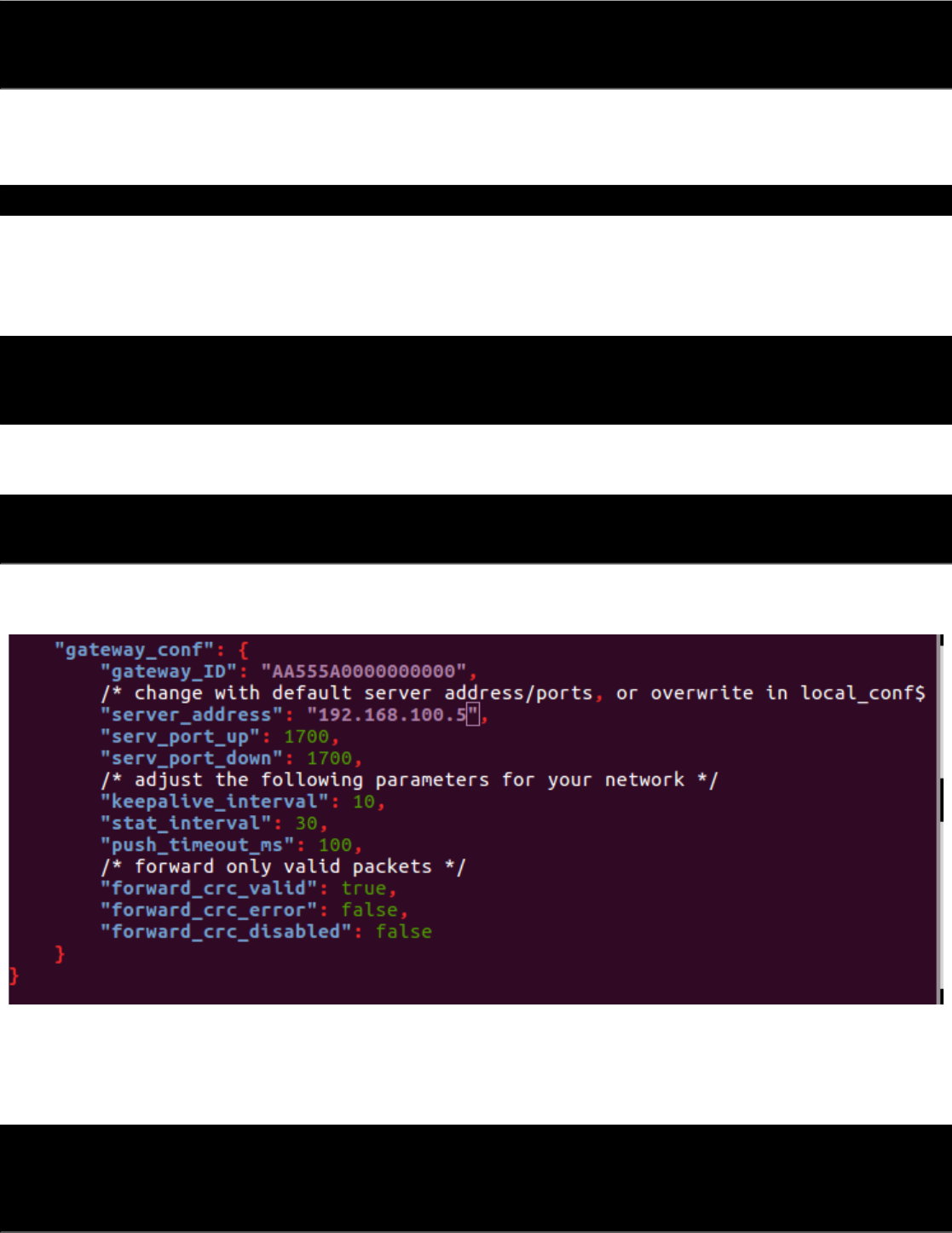Place cursor on gateway_ID value AA555A0000000000

coord(363,672)
